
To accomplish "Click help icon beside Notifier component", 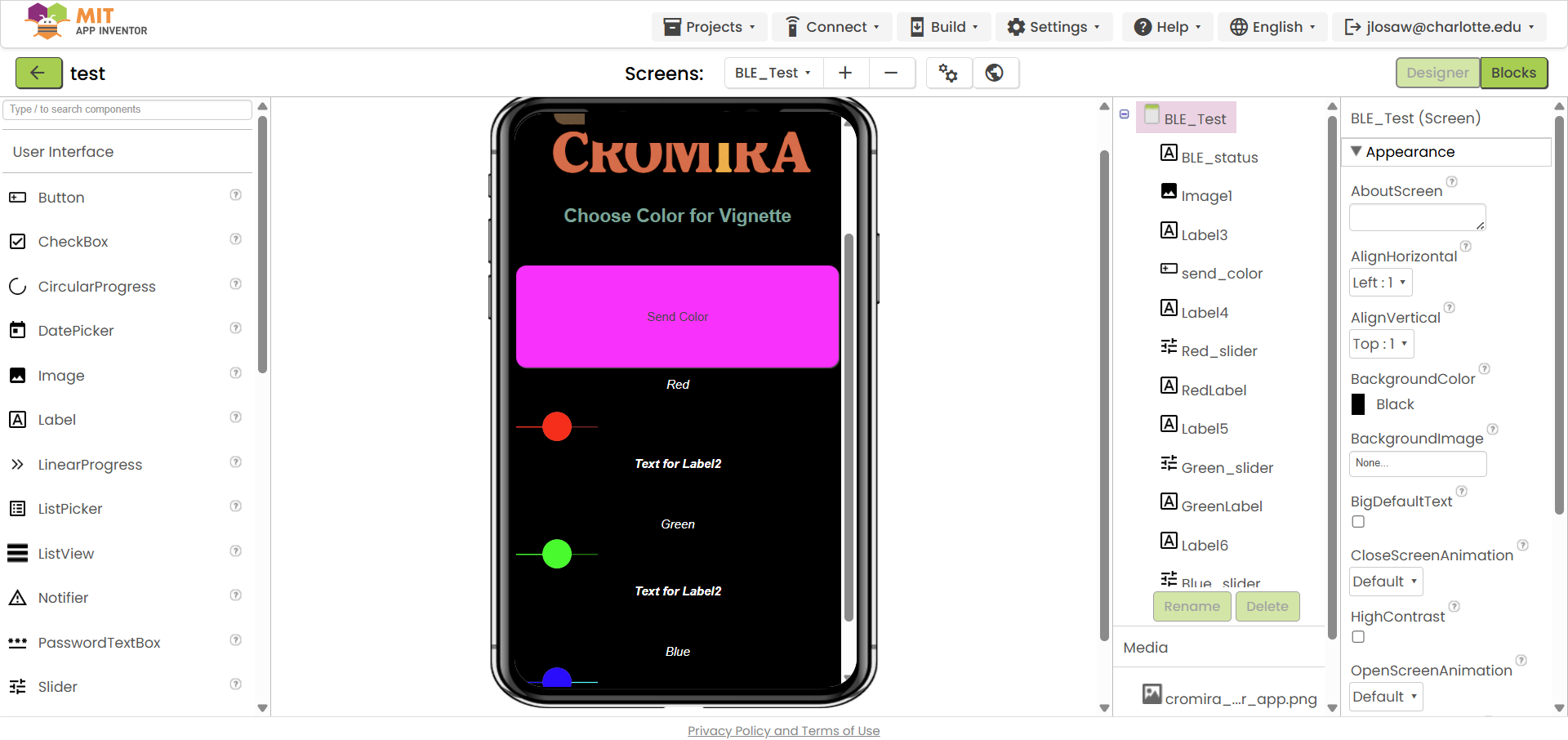I will tap(235, 595).
